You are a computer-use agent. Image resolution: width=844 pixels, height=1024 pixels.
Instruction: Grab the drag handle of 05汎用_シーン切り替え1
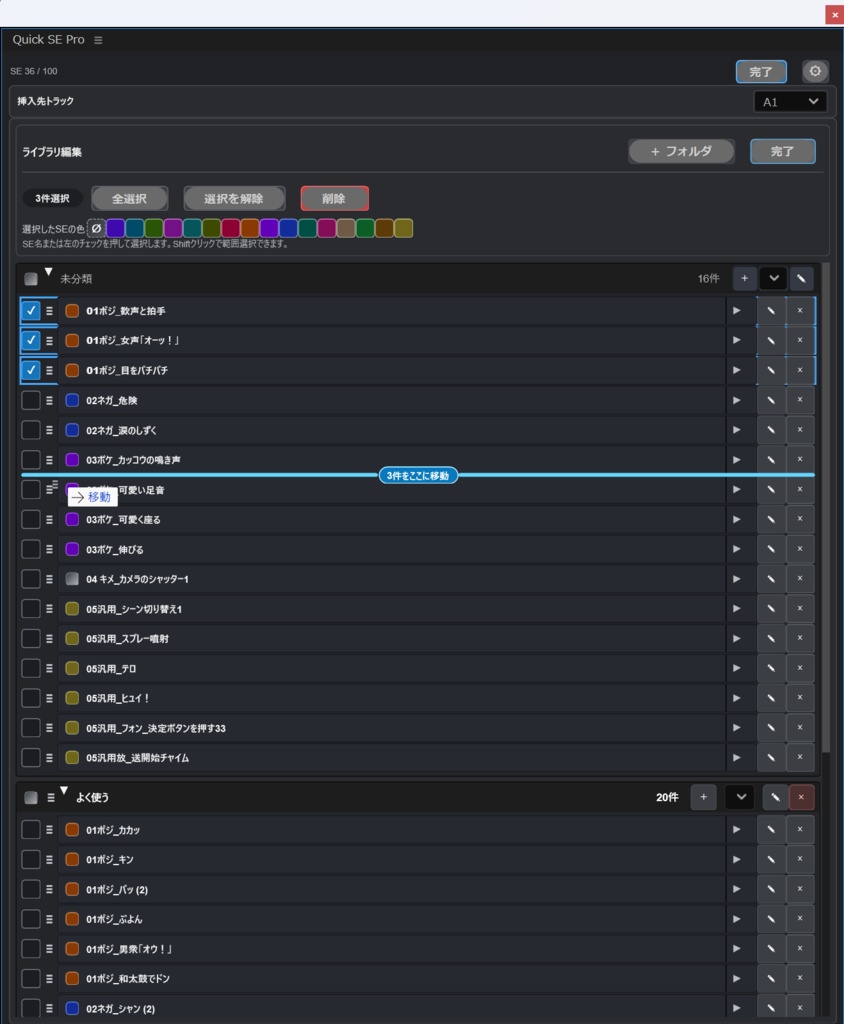[x=50, y=609]
